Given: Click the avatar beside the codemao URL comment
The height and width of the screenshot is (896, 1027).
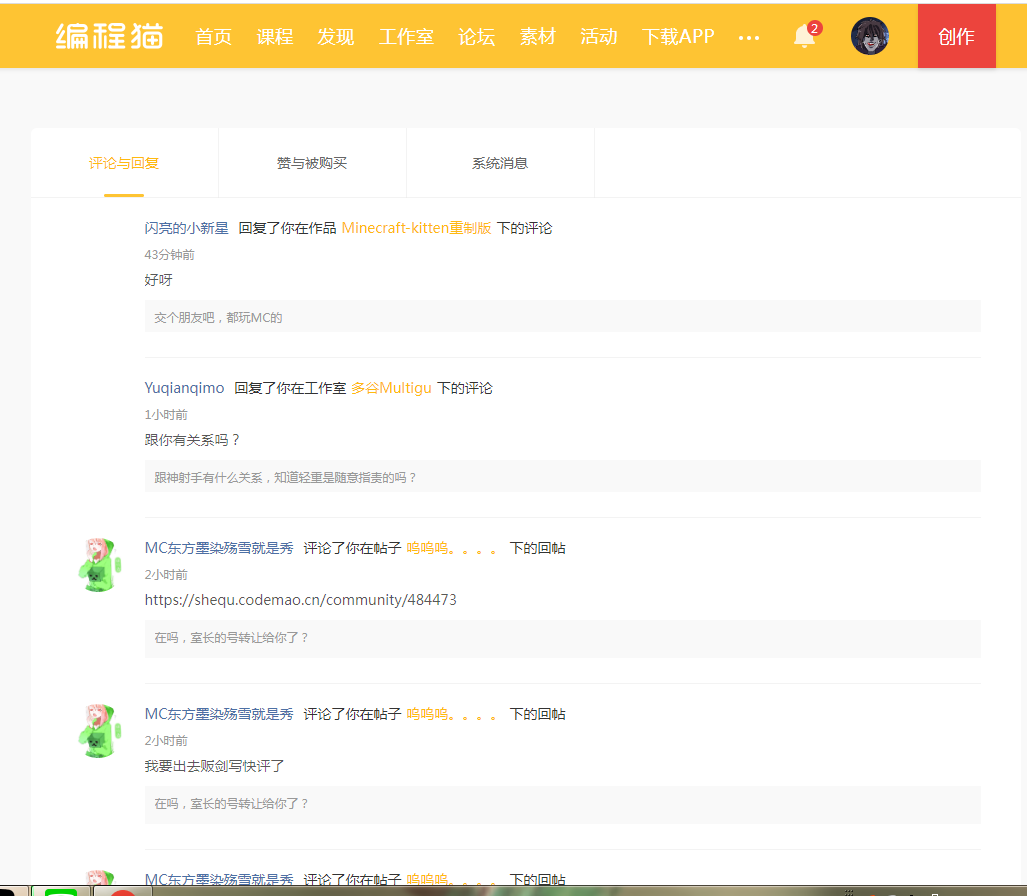Looking at the screenshot, I should pos(100,565).
